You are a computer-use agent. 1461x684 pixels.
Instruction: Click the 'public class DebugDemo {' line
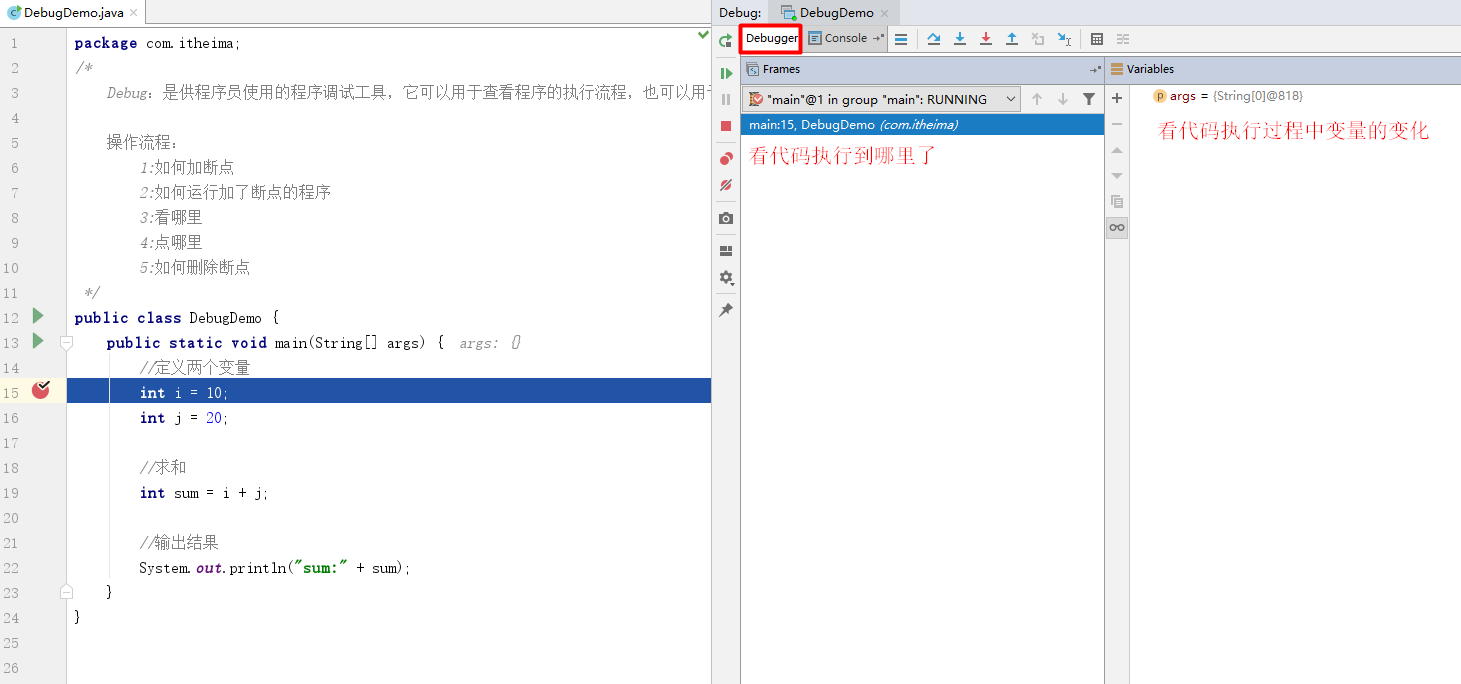(175, 318)
